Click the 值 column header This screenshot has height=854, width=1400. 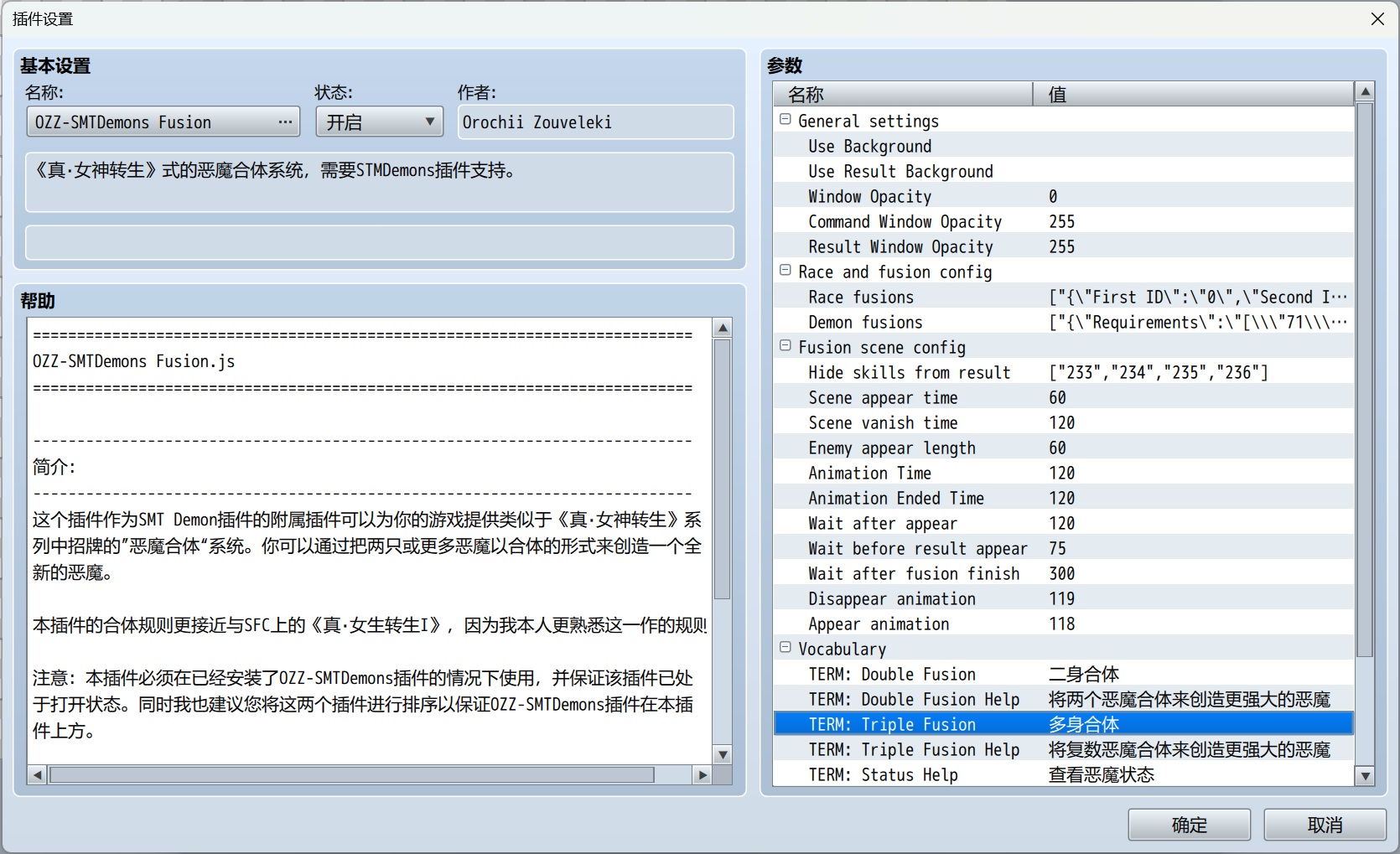click(1194, 94)
